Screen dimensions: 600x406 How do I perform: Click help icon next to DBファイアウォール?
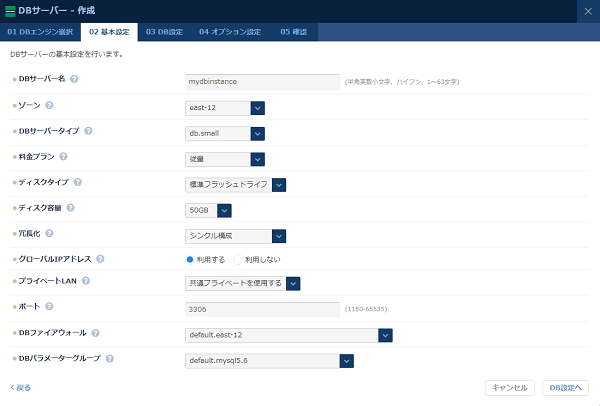click(x=95, y=331)
